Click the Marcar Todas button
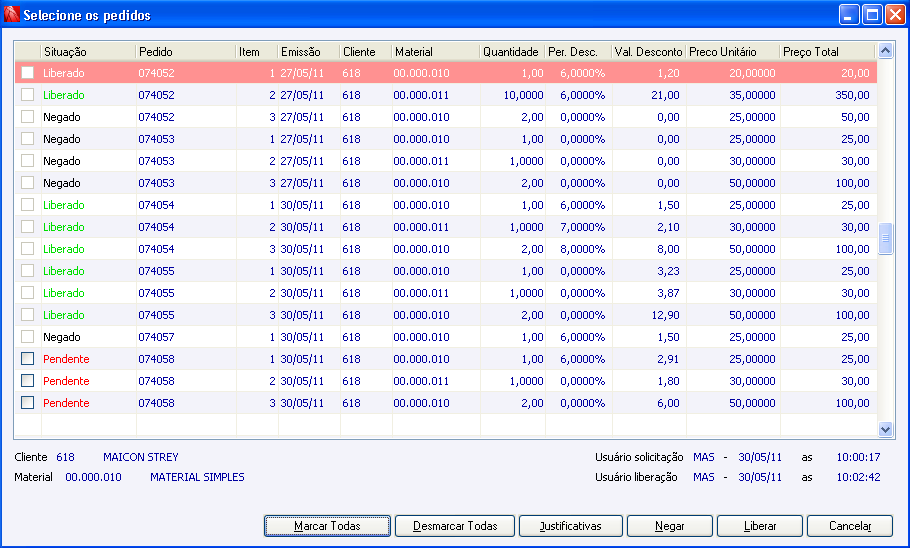The height and width of the screenshot is (548, 910). (x=327, y=526)
